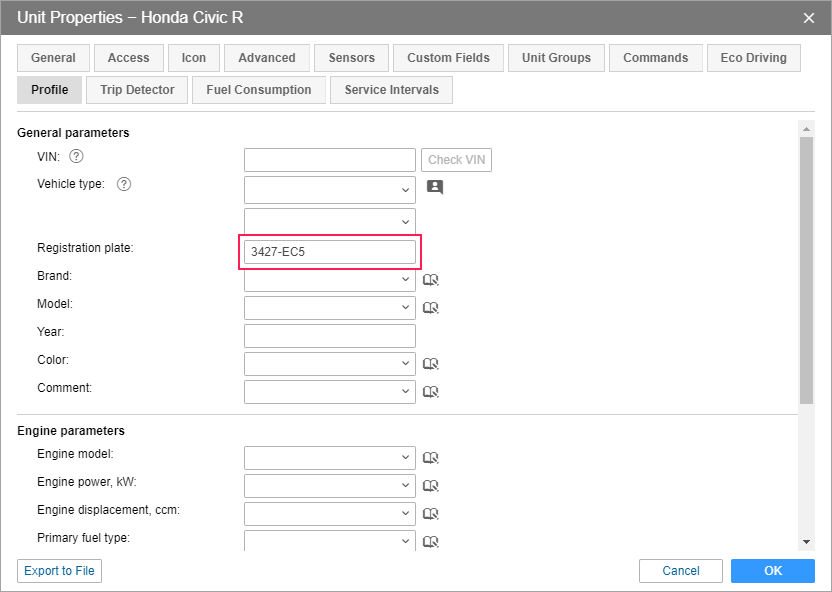Click the lookup book icon beside Brand
Screen dimensions: 832x592
[x=431, y=281]
